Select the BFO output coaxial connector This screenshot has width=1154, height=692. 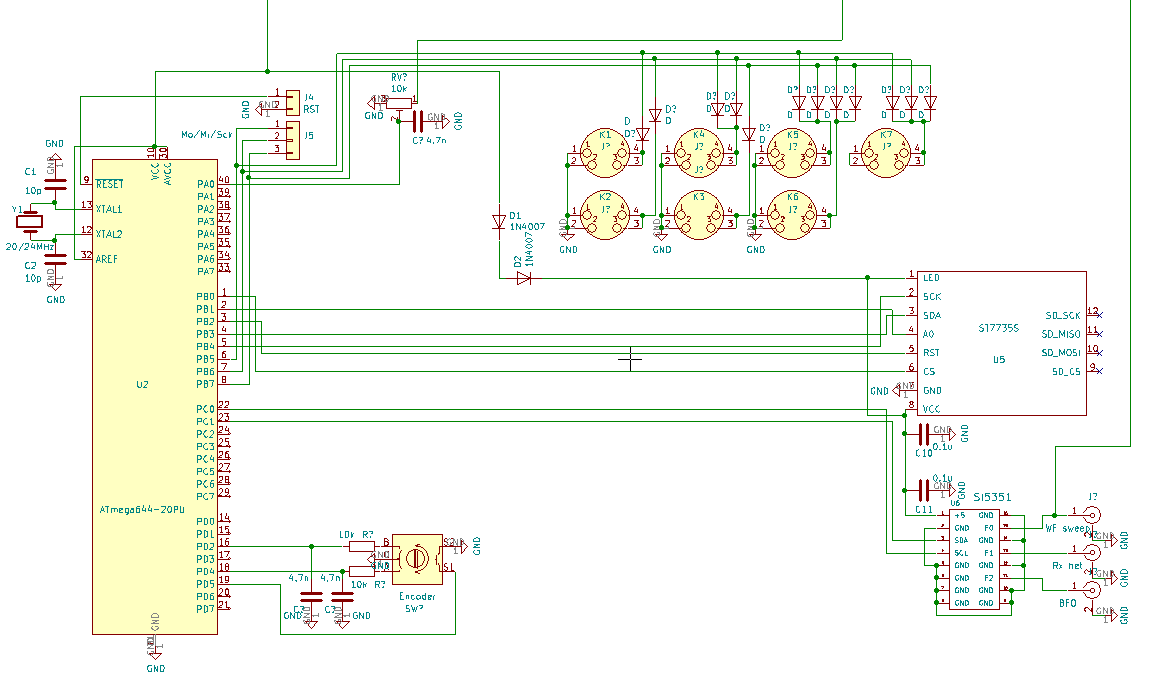pos(1091,590)
